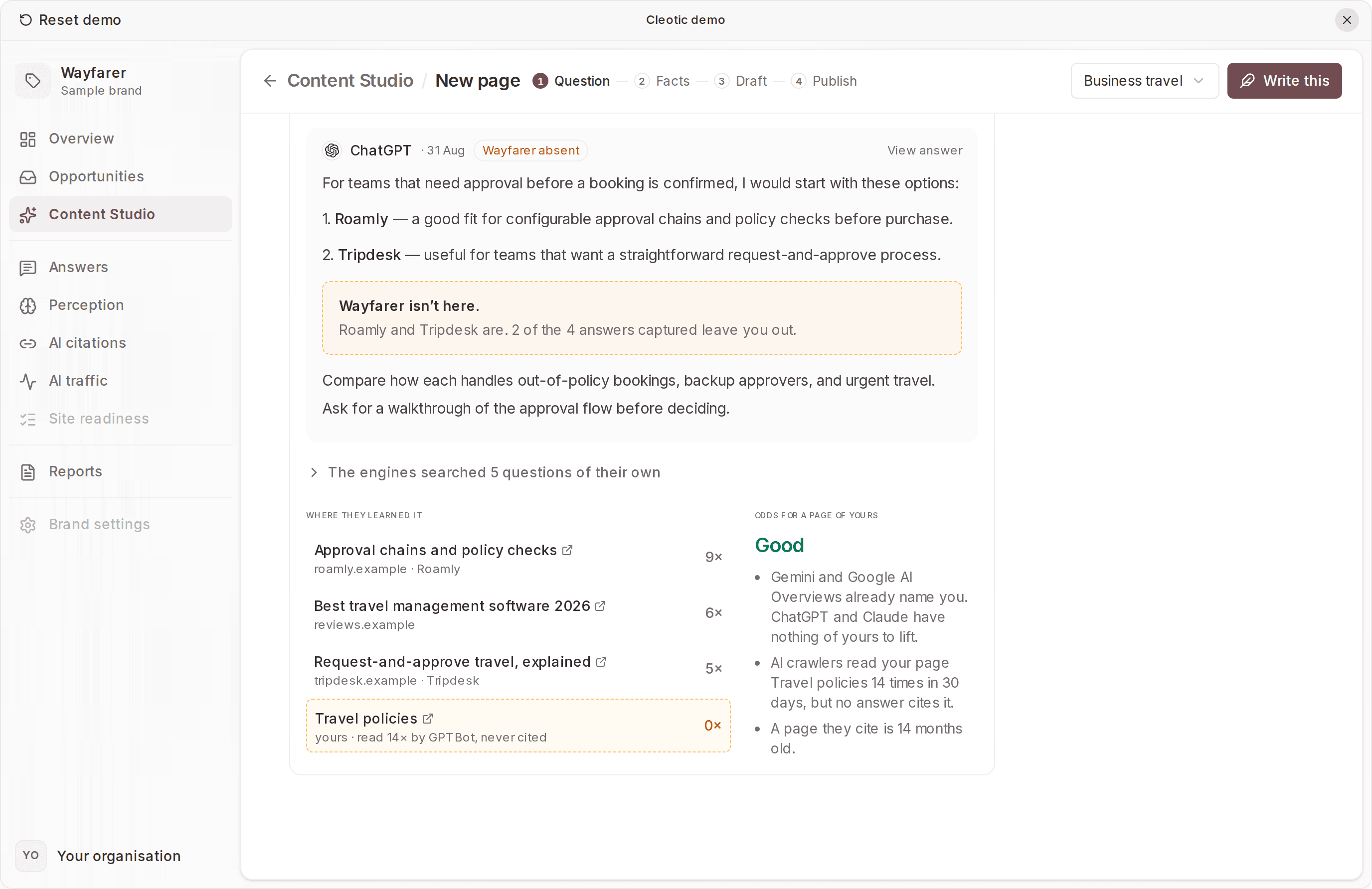
Task: Click View answer for ChatGPT
Action: tap(925, 150)
